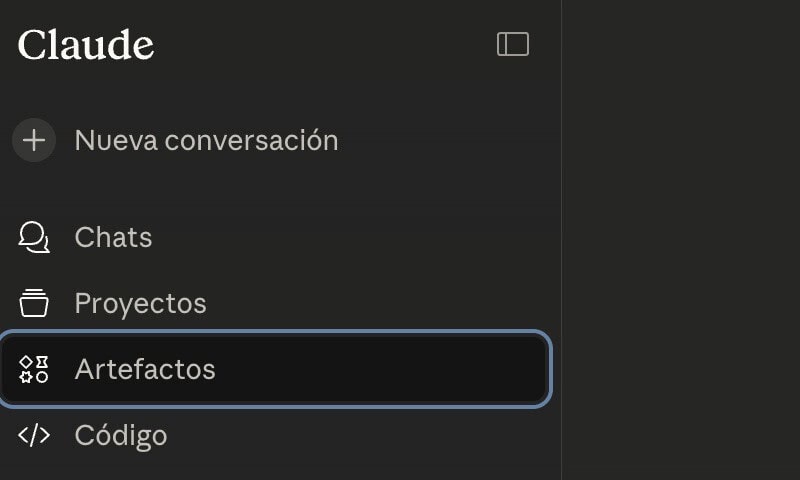Click blank space right of Chats label
This screenshot has width=800, height=480.
(350, 237)
